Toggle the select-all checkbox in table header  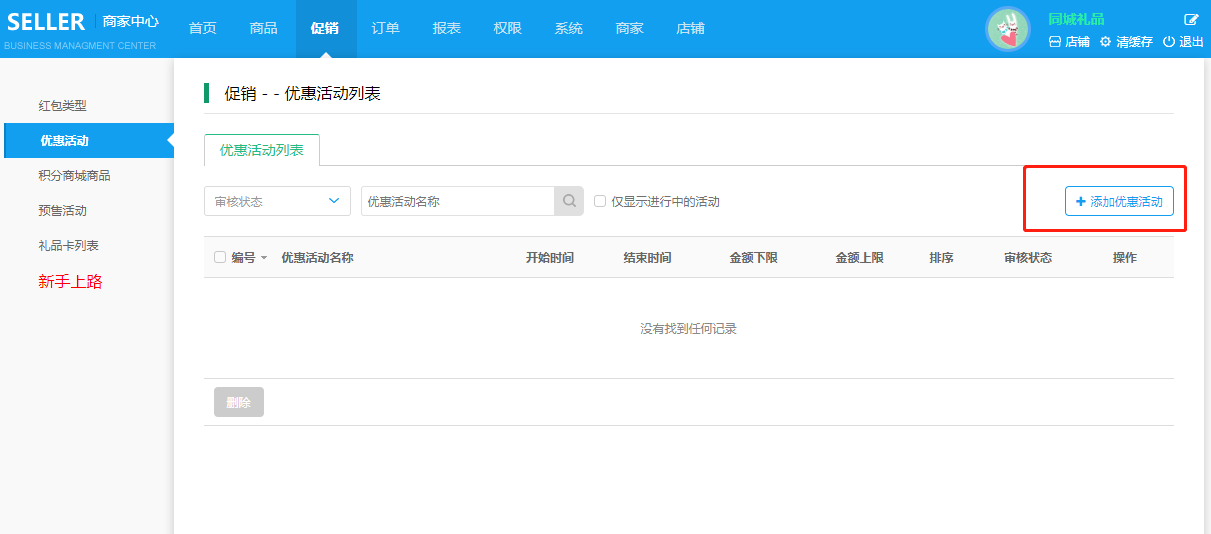click(x=220, y=257)
